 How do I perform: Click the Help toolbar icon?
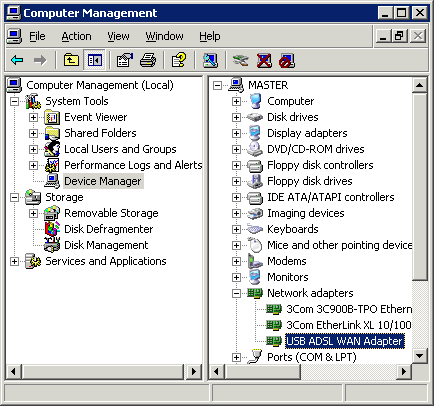click(x=179, y=60)
